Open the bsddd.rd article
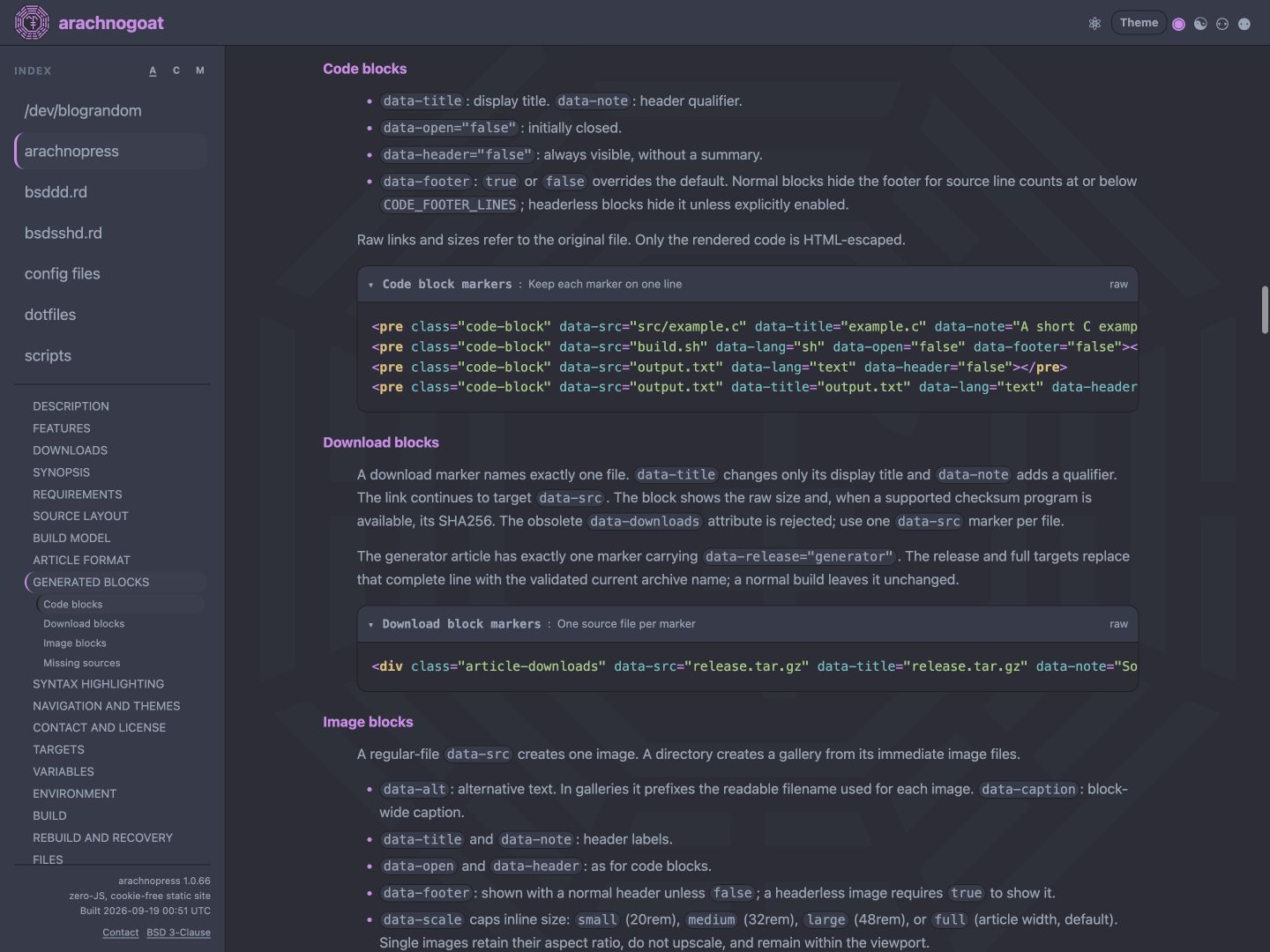This screenshot has width=1270, height=952. tap(111, 192)
